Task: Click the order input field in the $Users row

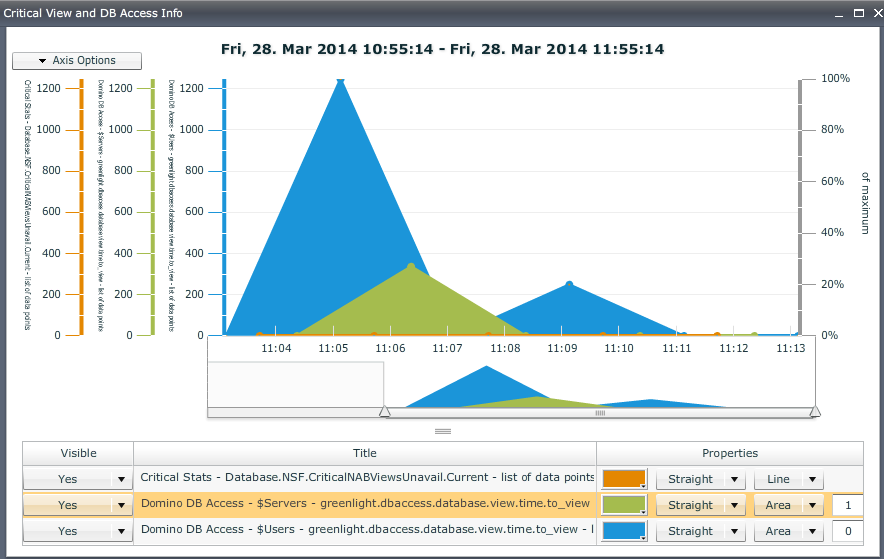Action: (847, 531)
